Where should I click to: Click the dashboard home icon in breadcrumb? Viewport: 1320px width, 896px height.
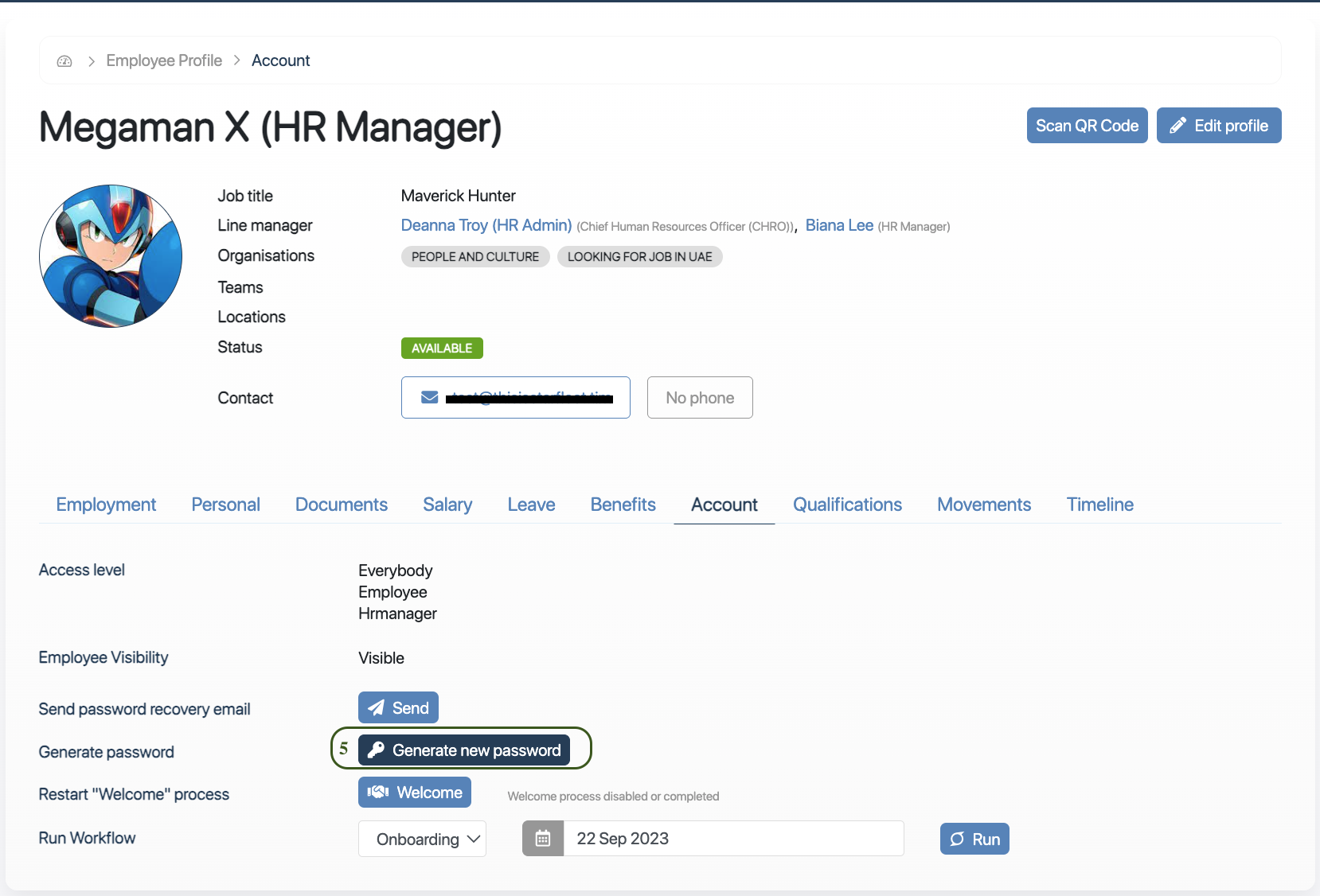tap(64, 61)
